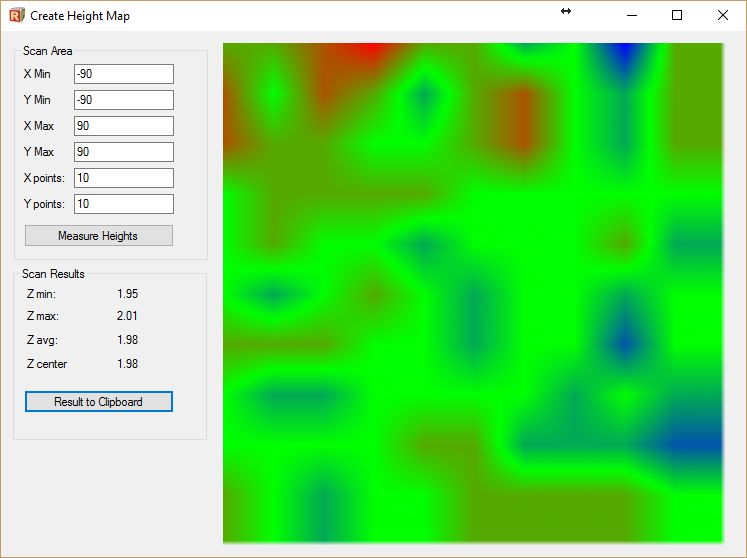Click the Scan Results group label
Viewport: 747px width, 558px height.
[53, 274]
